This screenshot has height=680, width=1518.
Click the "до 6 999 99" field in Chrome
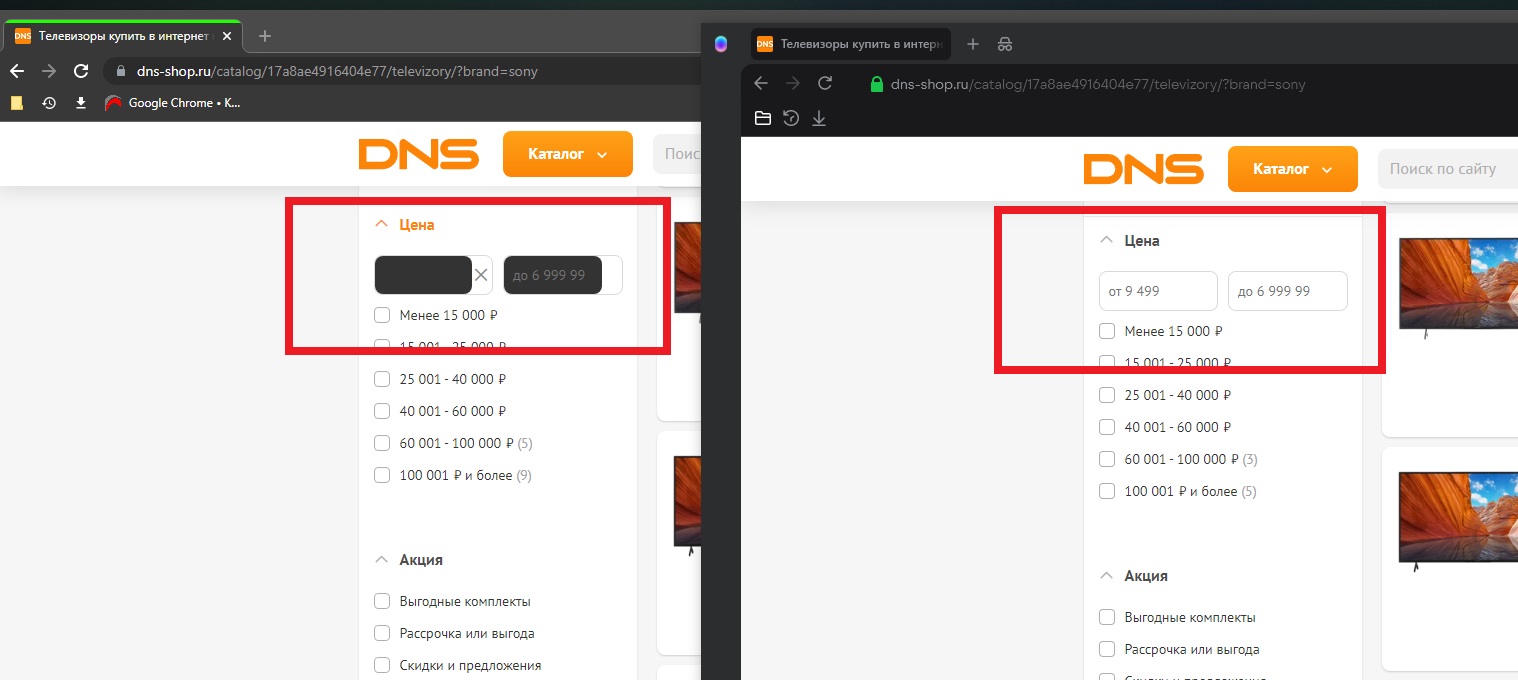tap(563, 275)
